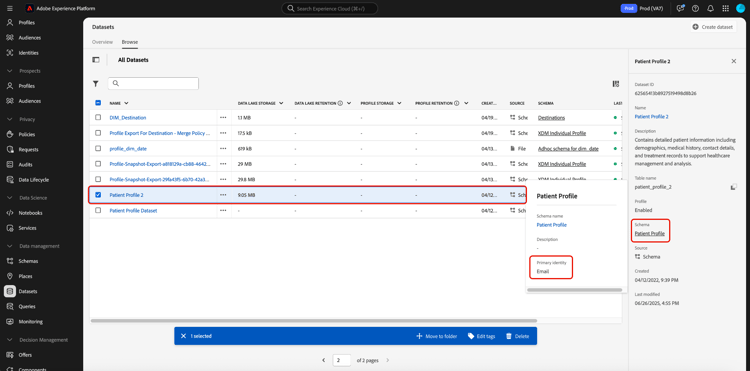750x371 pixels.
Task: Open more actions for DIM_Destination row
Action: [223, 118]
